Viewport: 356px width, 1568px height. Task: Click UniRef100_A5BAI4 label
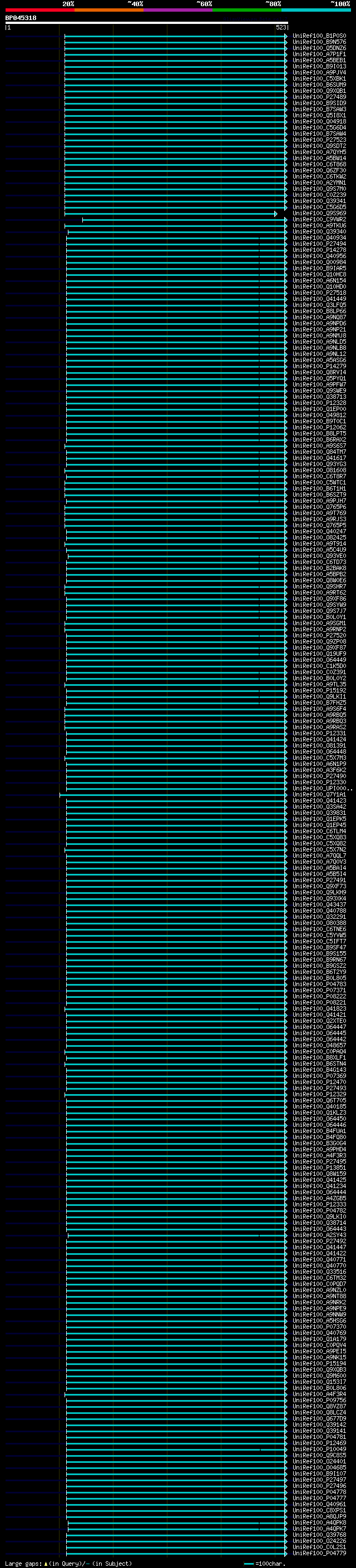click(319, 868)
